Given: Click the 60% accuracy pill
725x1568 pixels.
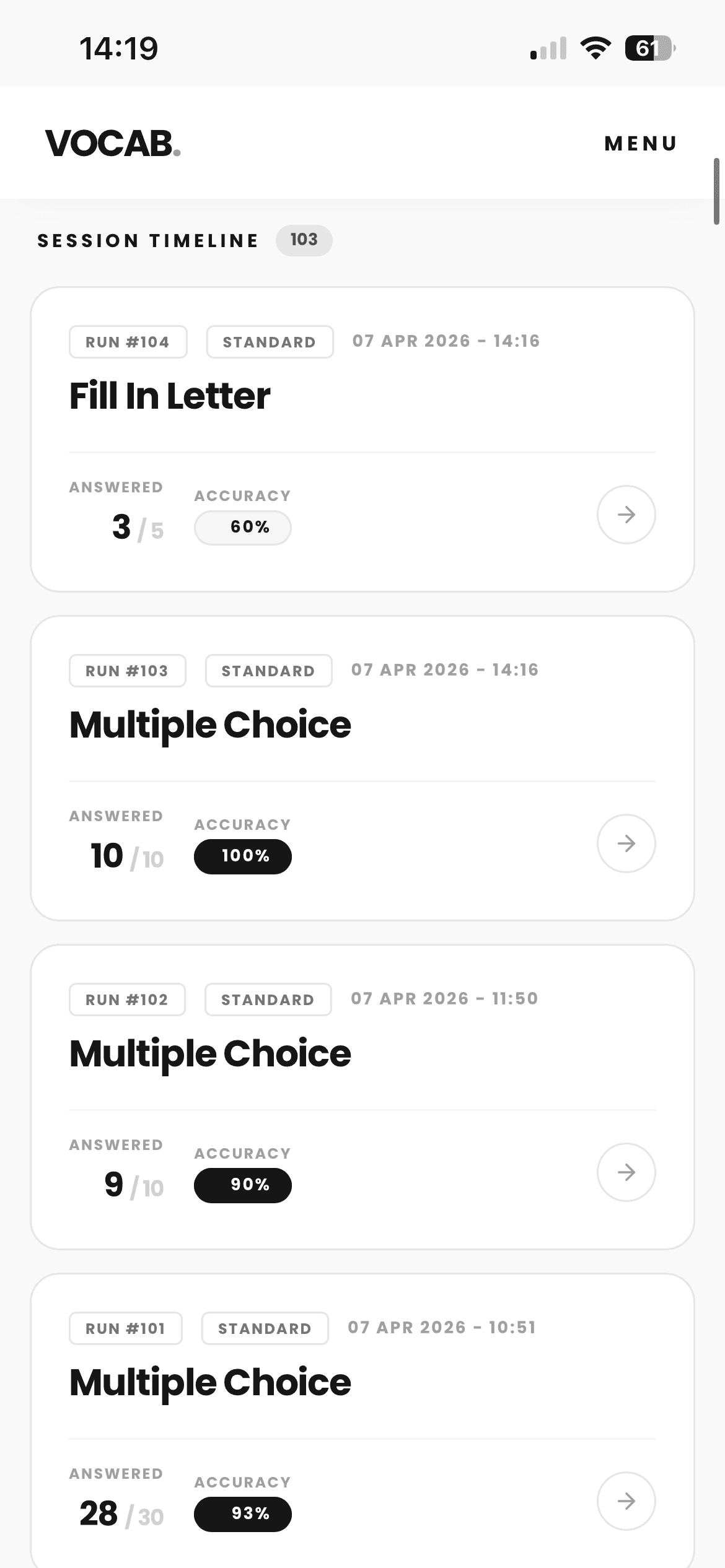Looking at the screenshot, I should (243, 528).
